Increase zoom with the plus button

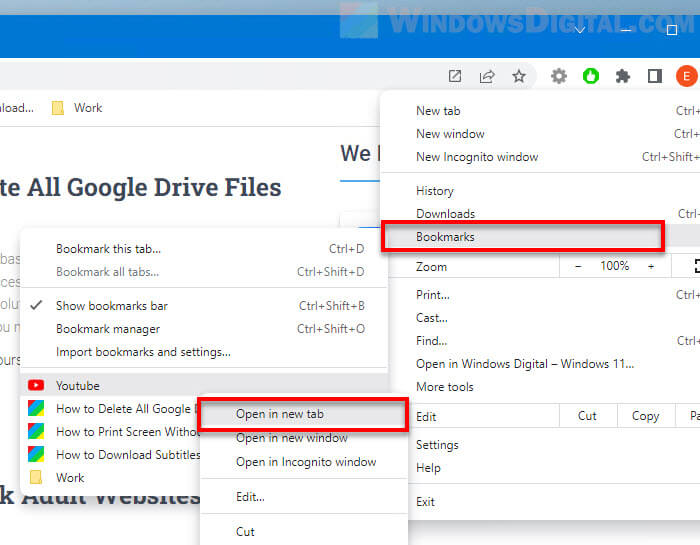[x=651, y=267]
